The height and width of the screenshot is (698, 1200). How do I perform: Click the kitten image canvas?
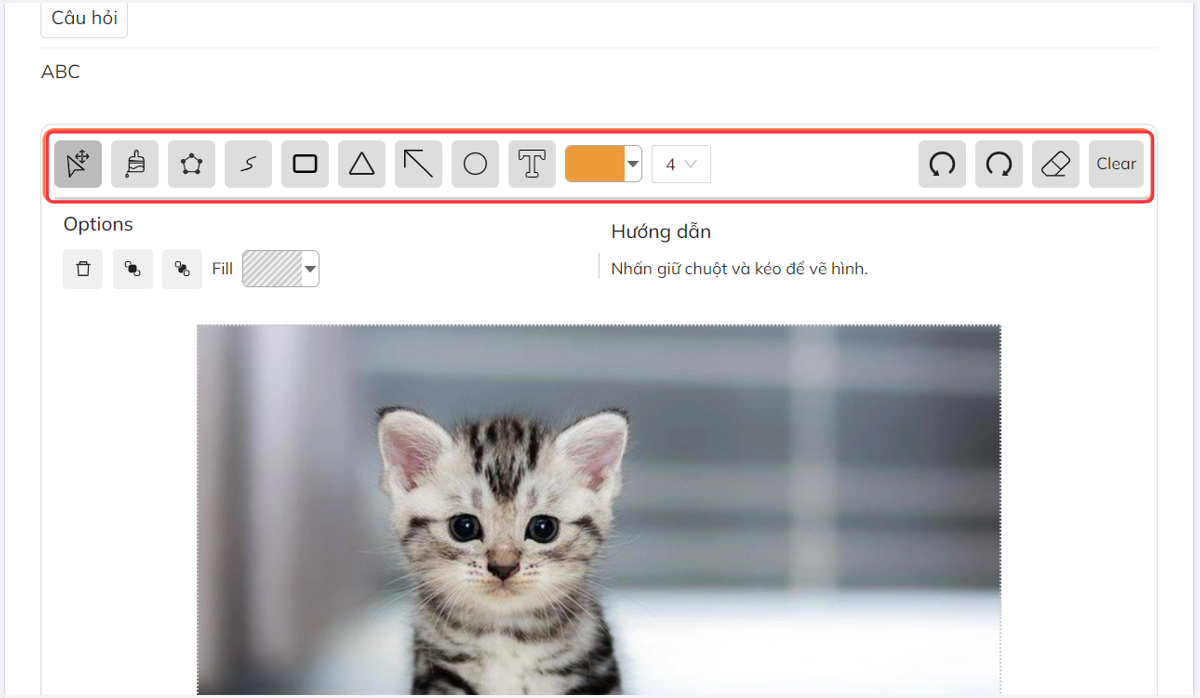click(x=599, y=510)
